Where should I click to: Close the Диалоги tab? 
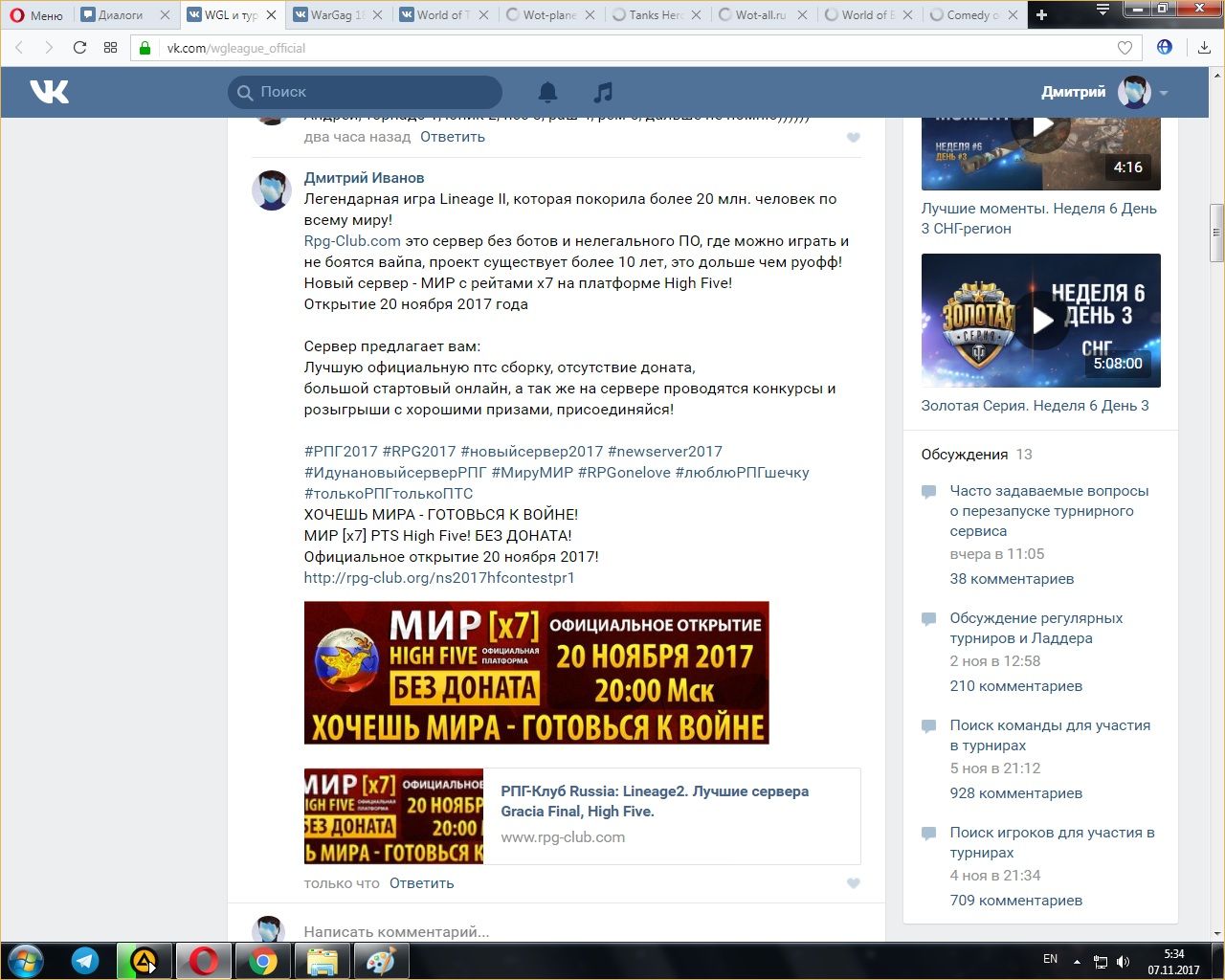165,15
